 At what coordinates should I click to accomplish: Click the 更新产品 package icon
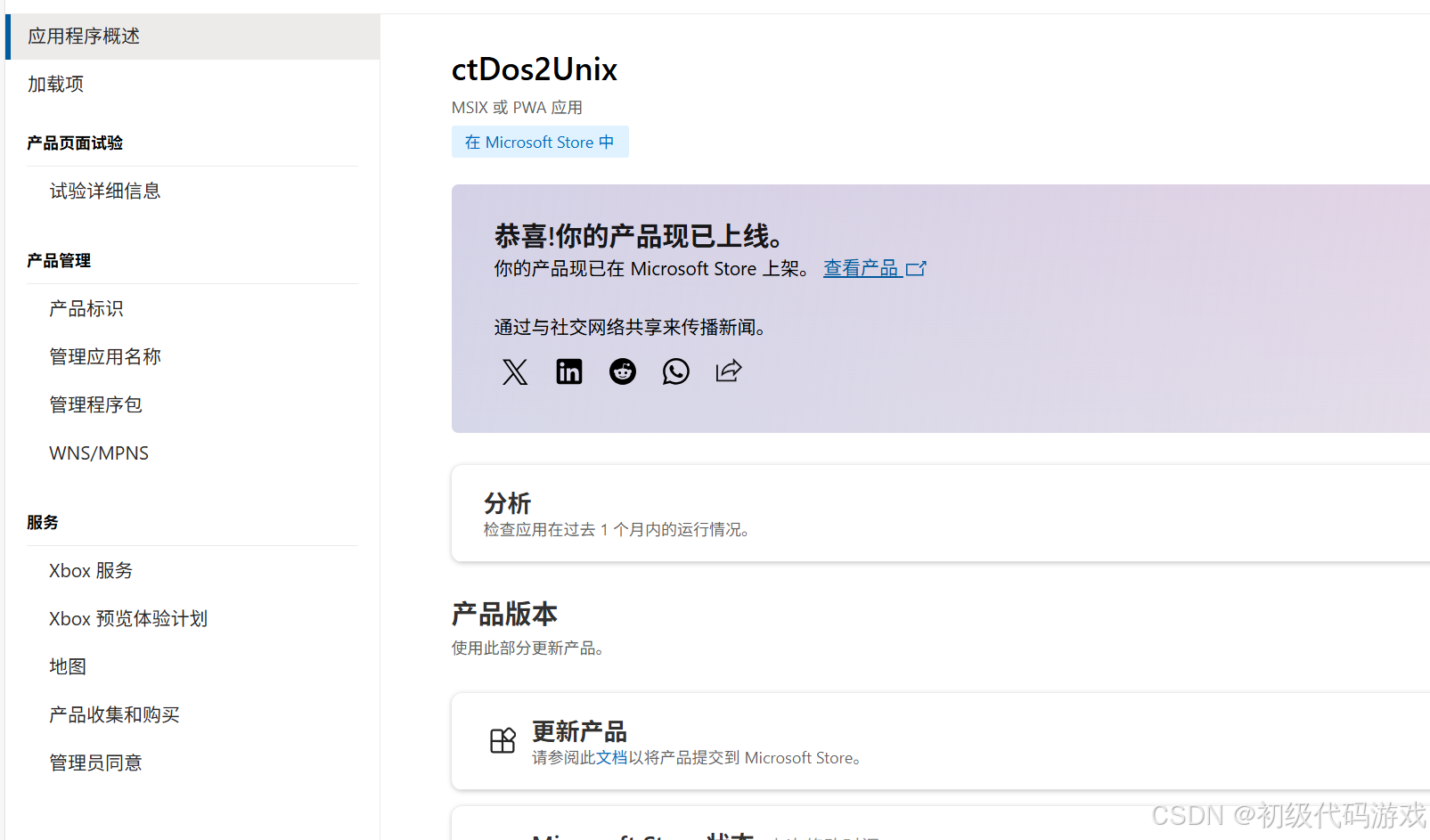503,741
